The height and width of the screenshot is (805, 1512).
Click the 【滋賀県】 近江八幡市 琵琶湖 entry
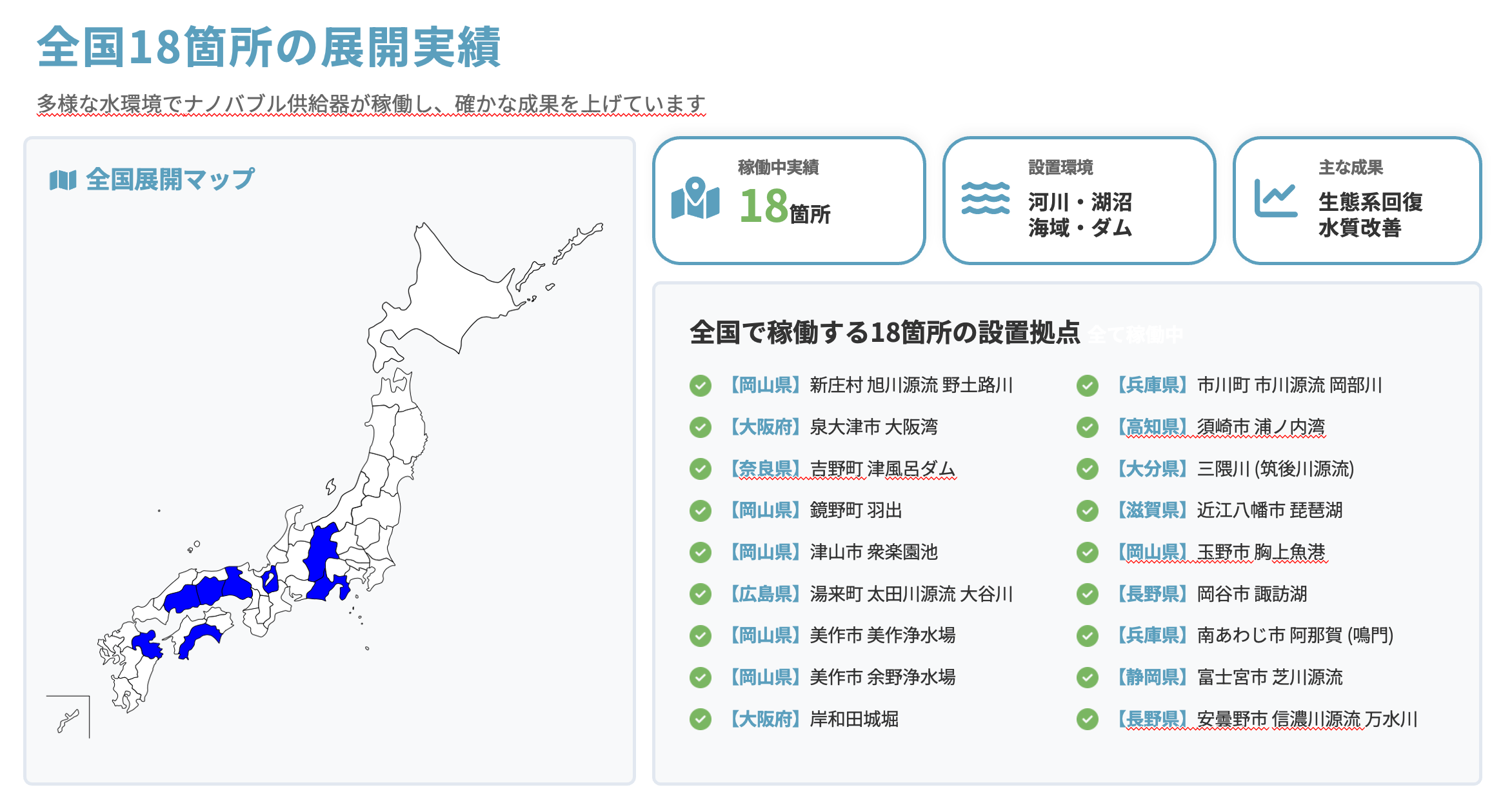(1229, 510)
